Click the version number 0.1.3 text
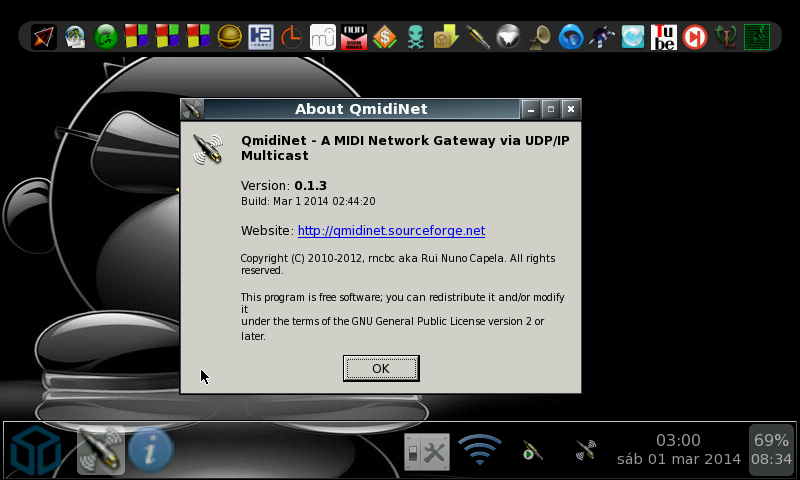Screen dimensions: 800x480 point(311,186)
